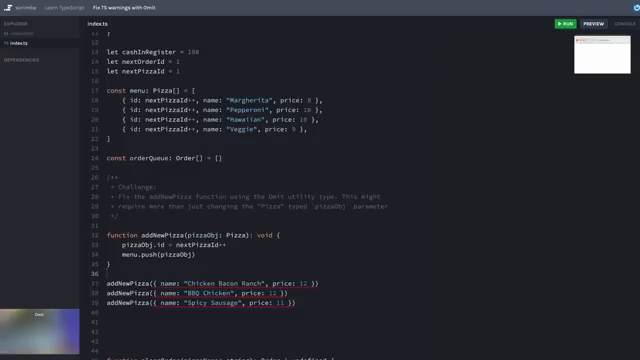The height and width of the screenshot is (360, 640).
Task: Click the green RUN button
Action: coord(565,24)
